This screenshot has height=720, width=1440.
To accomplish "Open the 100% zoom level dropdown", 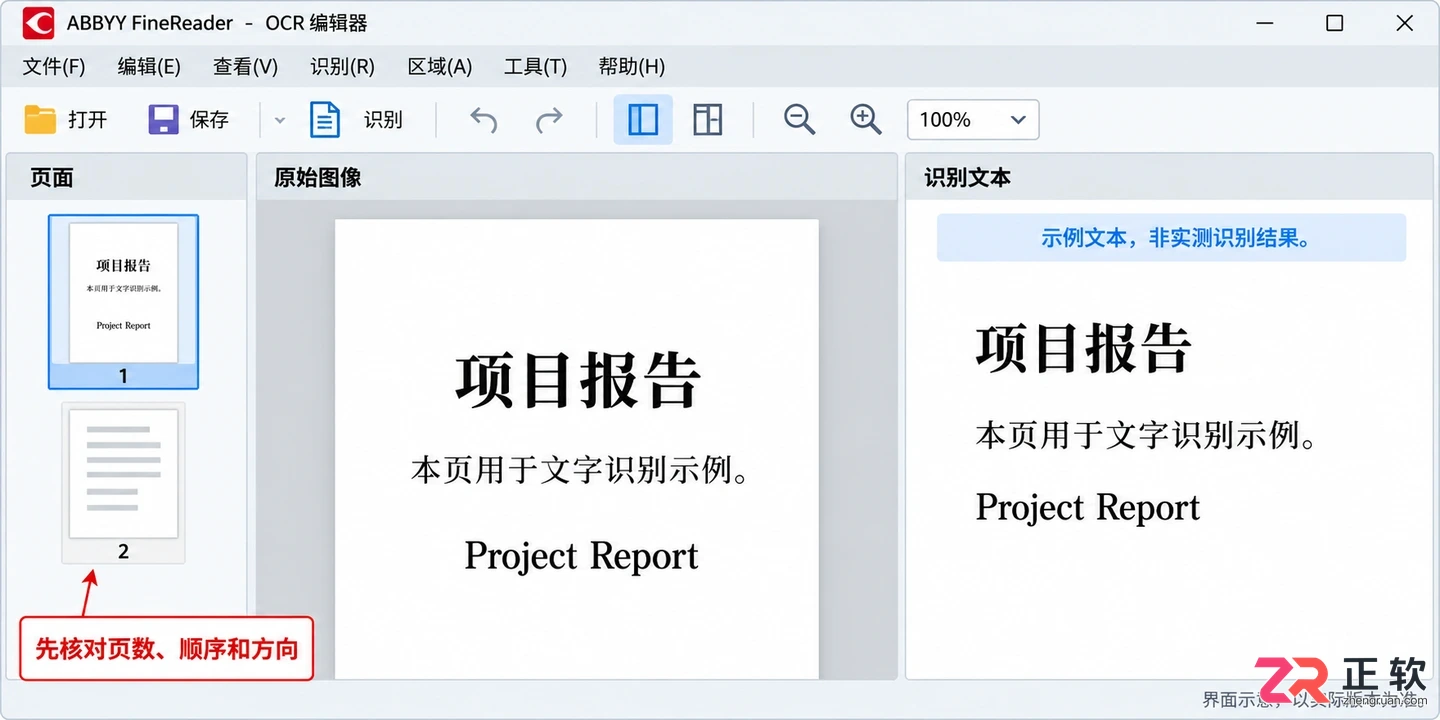I will [973, 120].
